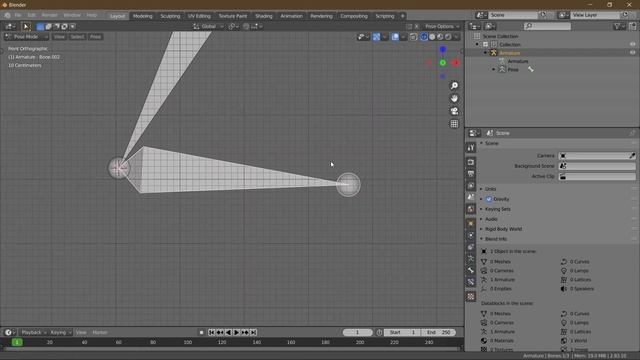Toggle X-ray view
Image resolution: width=640 pixels, height=360 pixels.
(x=413, y=37)
